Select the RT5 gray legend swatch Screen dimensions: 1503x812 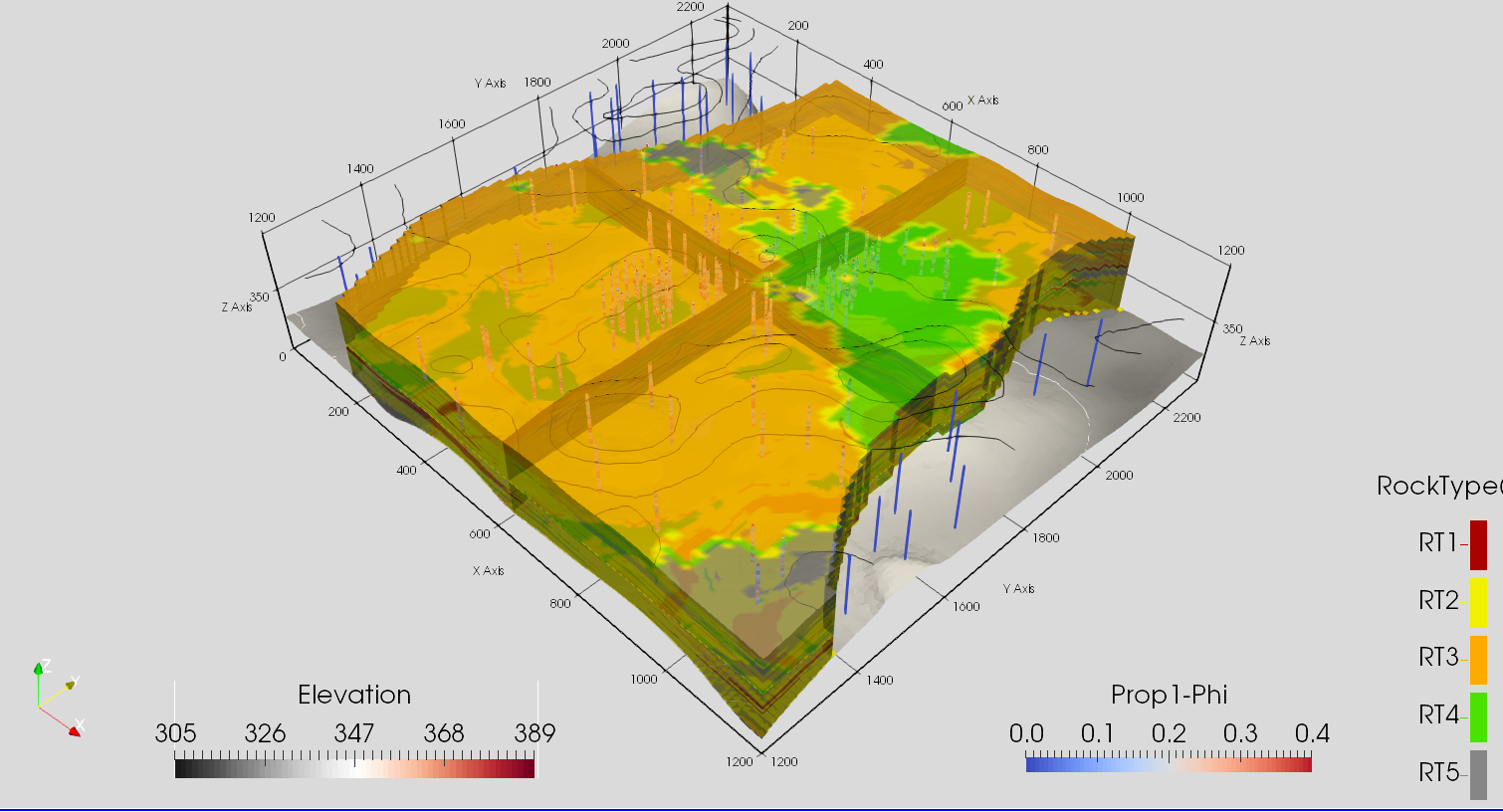1478,775
